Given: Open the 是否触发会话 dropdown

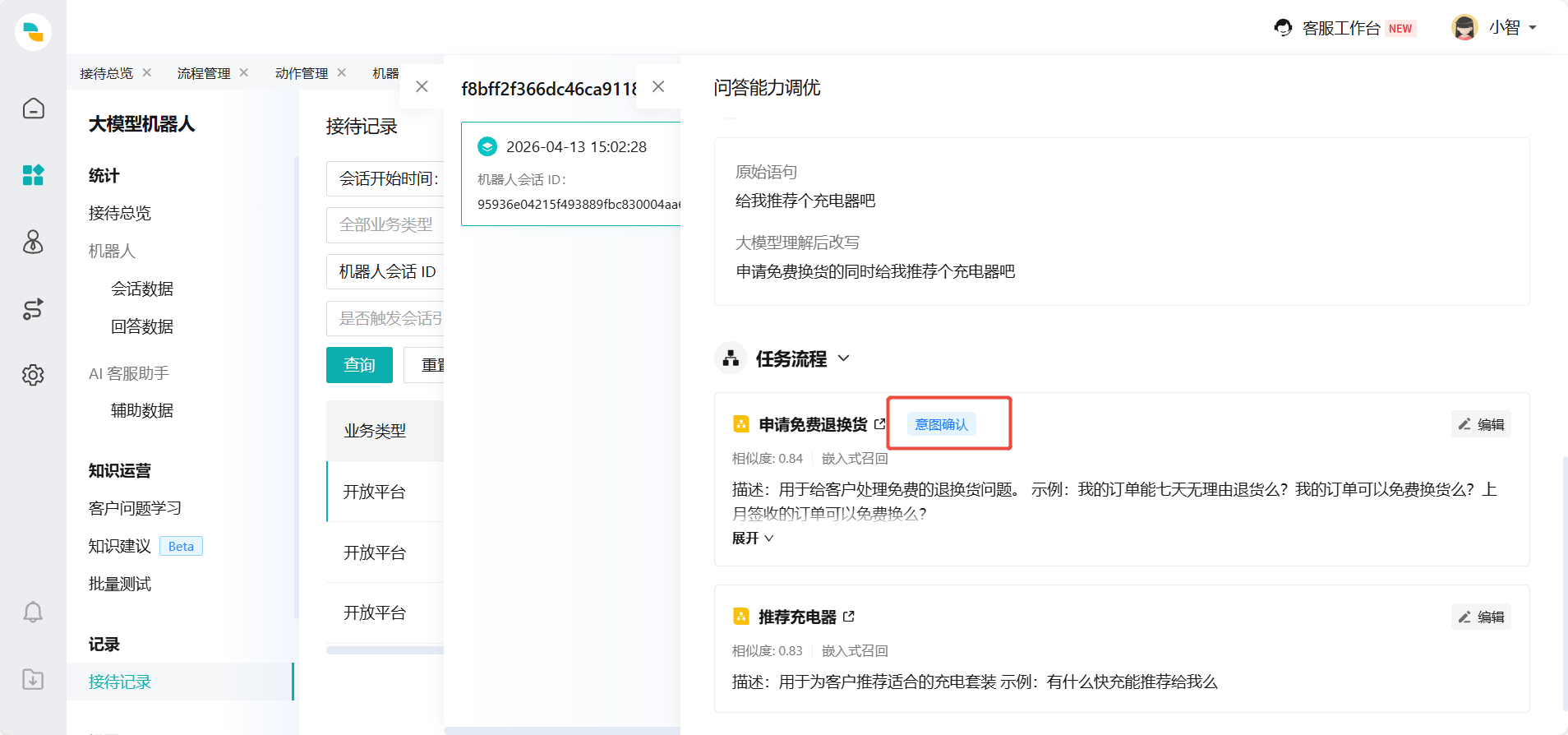Looking at the screenshot, I should pos(385,318).
